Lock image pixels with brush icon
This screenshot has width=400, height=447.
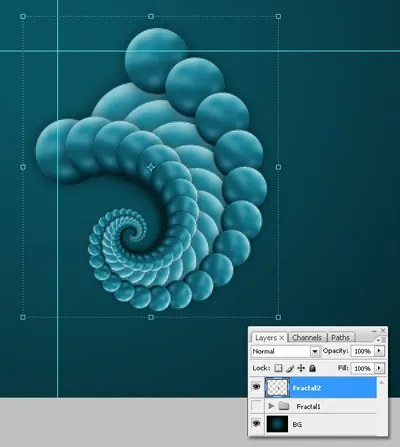coord(290,368)
